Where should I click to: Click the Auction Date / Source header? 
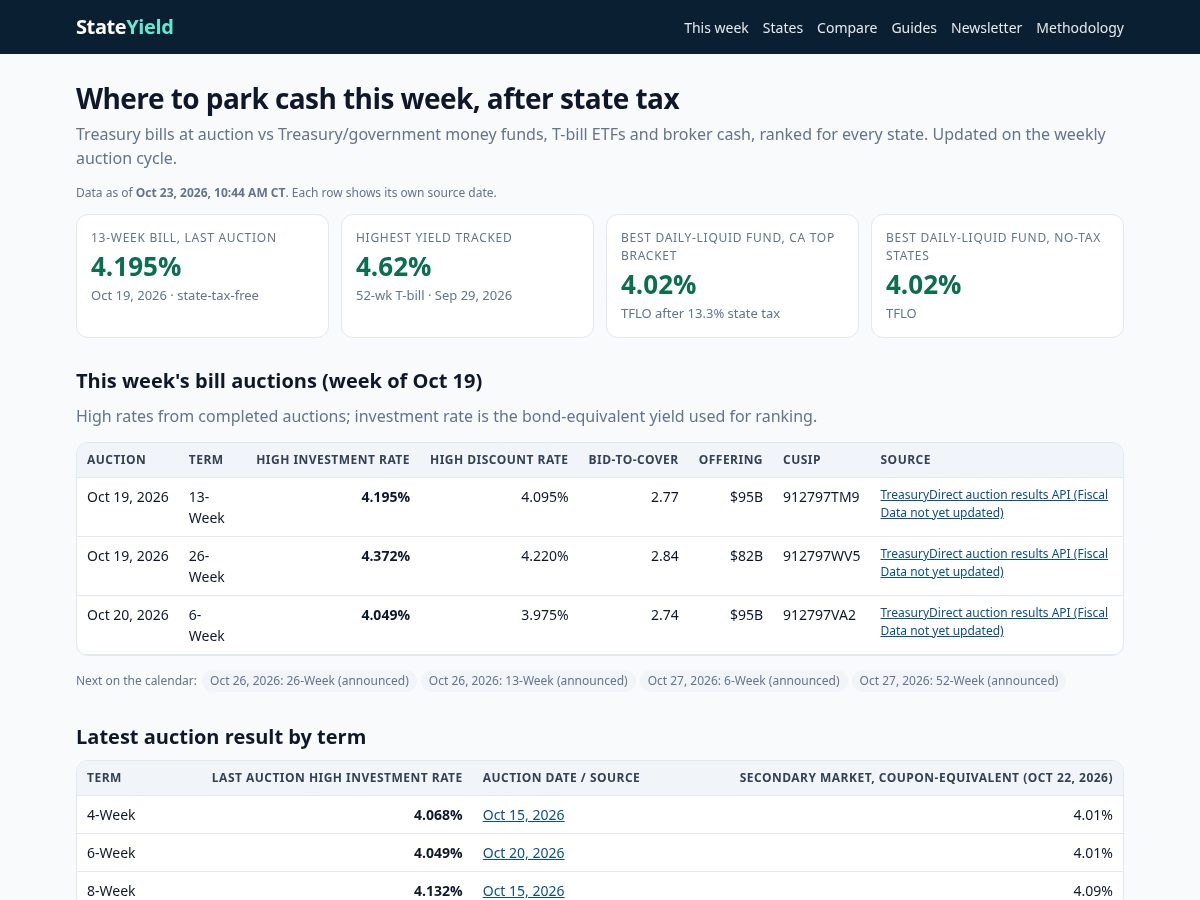click(x=561, y=778)
